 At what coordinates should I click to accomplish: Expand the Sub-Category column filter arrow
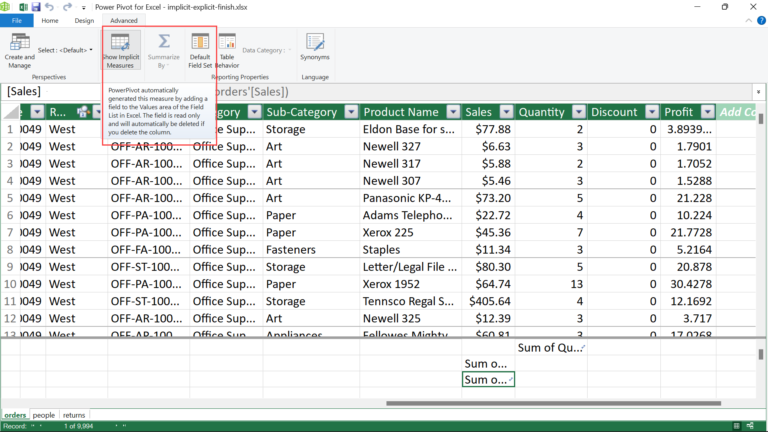[350, 112]
